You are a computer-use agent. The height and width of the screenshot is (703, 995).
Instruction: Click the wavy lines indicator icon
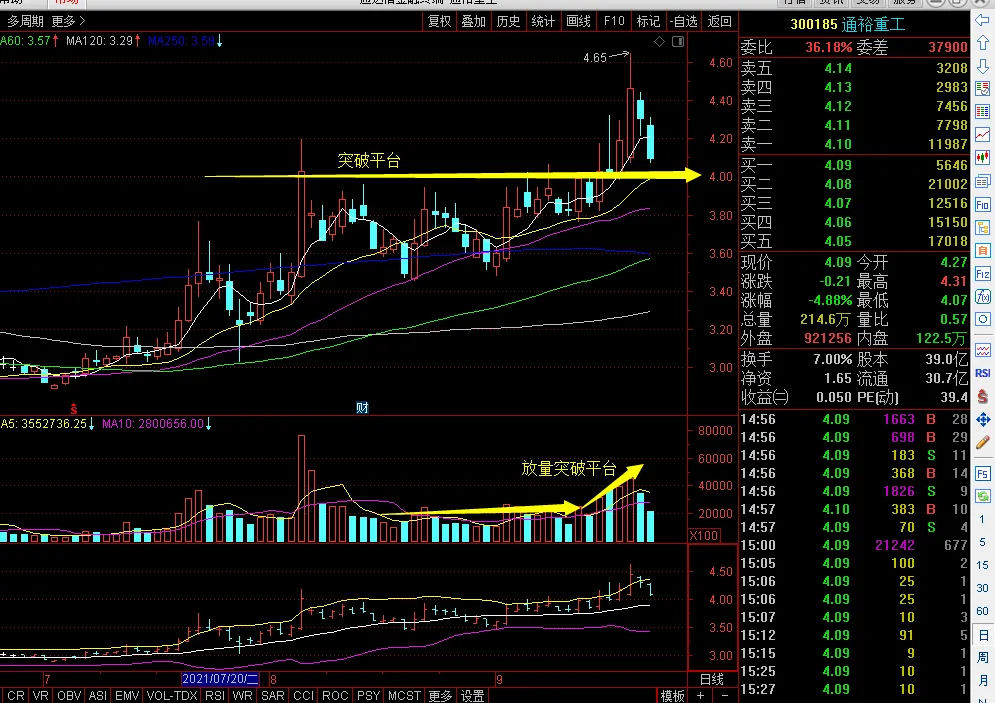pos(982,350)
